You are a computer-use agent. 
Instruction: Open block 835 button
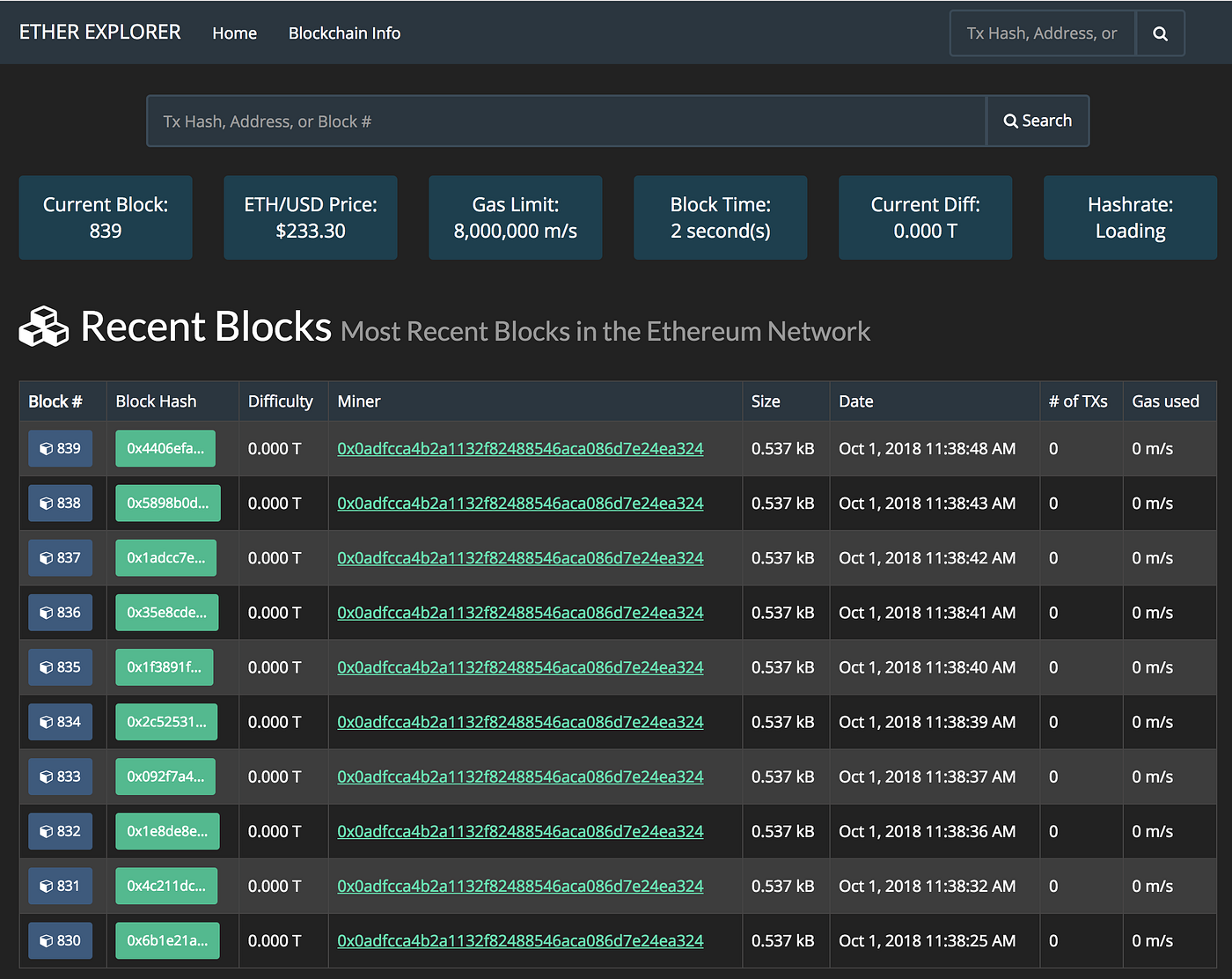[60, 667]
